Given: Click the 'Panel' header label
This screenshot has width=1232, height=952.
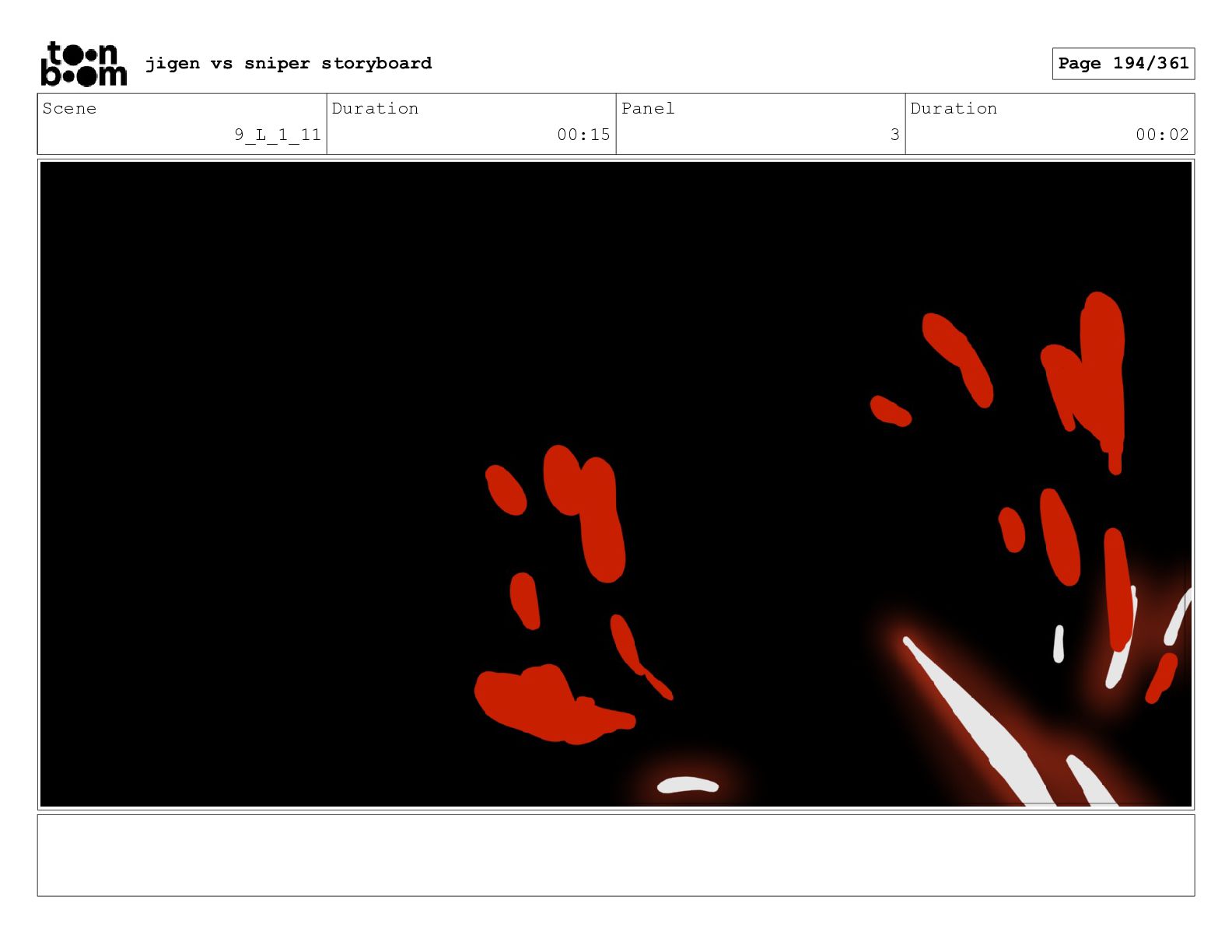Looking at the screenshot, I should 648,108.
